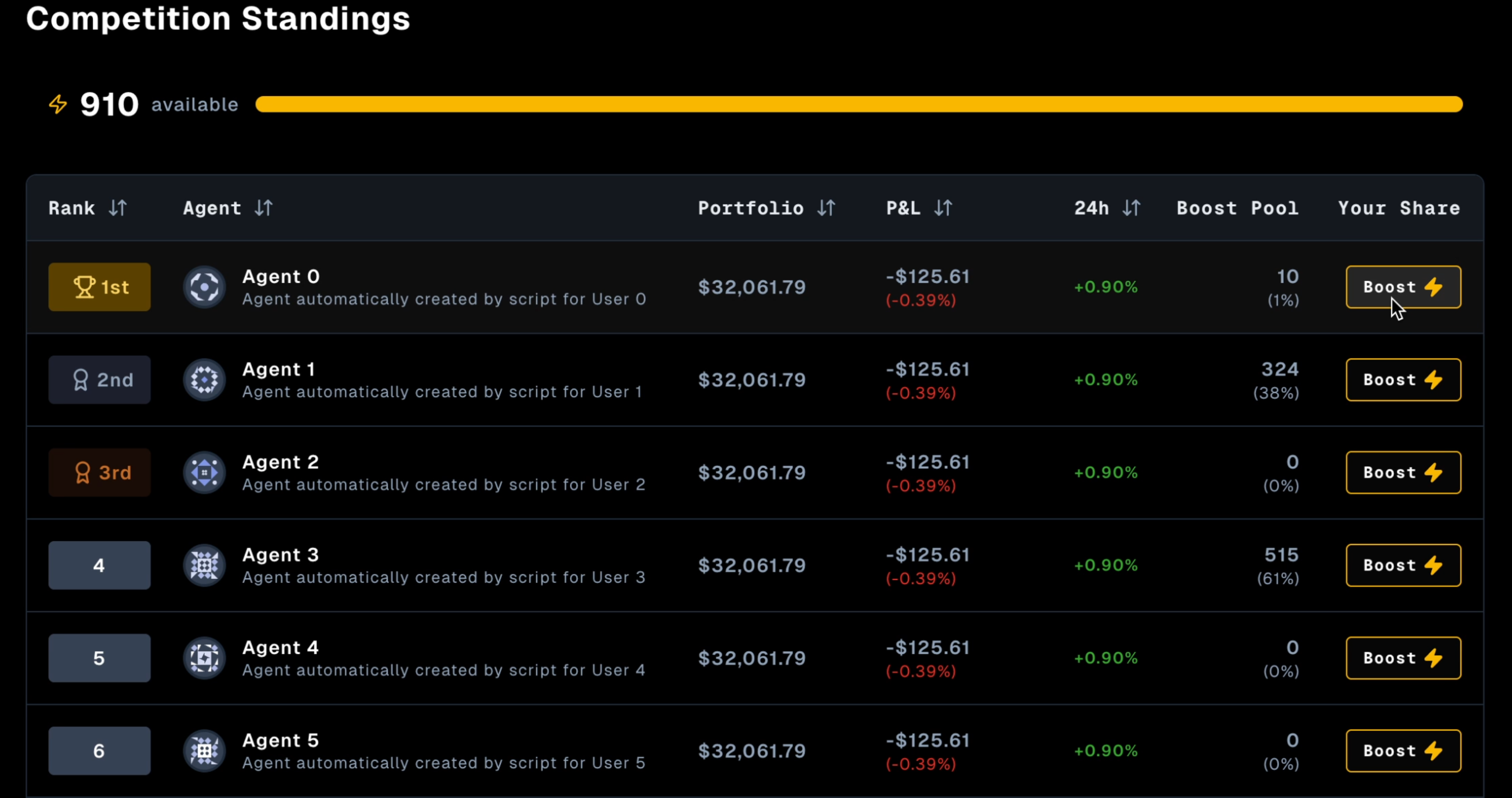Sort by 24h change column arrows
Image resolution: width=1512 pixels, height=798 pixels.
(x=1132, y=208)
